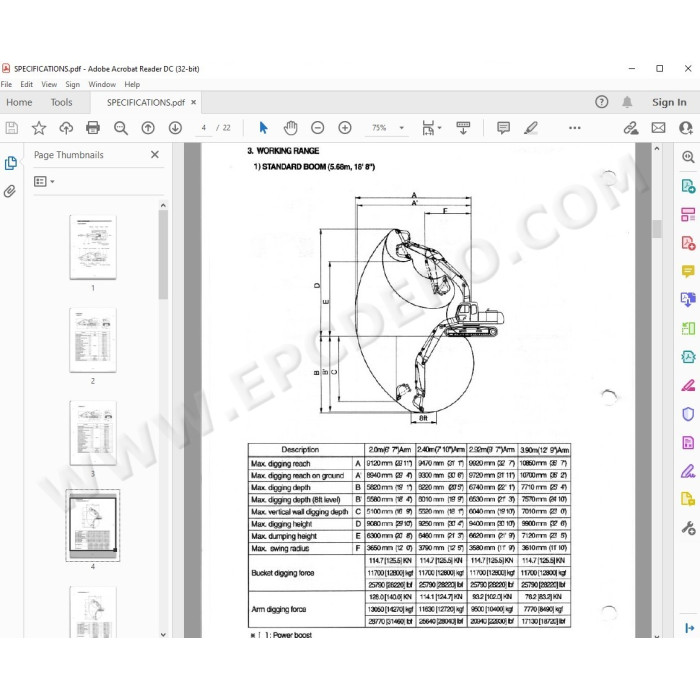The image size is (700, 700).
Task: Open the Window menu
Action: pos(102,84)
